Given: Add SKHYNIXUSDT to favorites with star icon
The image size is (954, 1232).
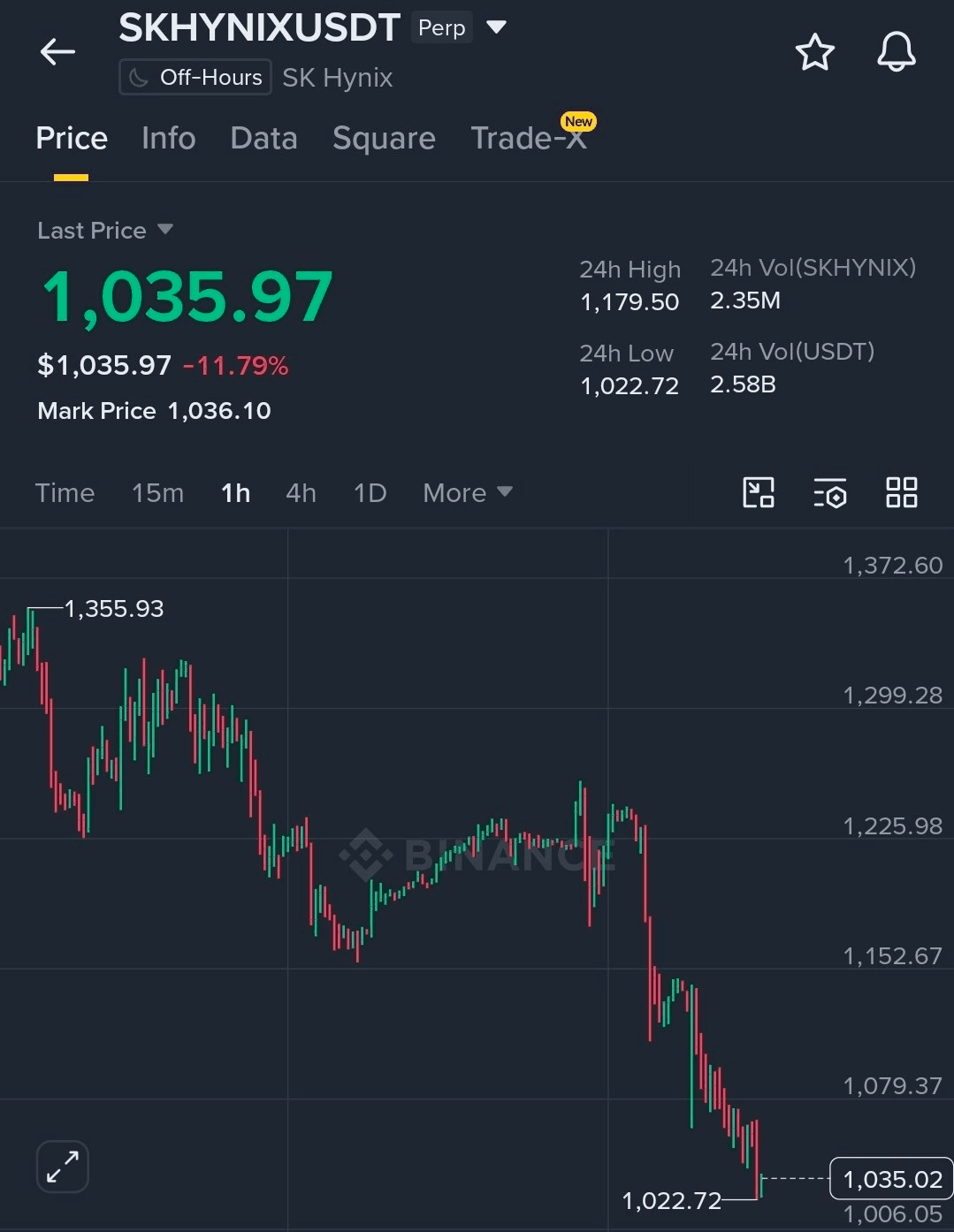Looking at the screenshot, I should tap(814, 52).
